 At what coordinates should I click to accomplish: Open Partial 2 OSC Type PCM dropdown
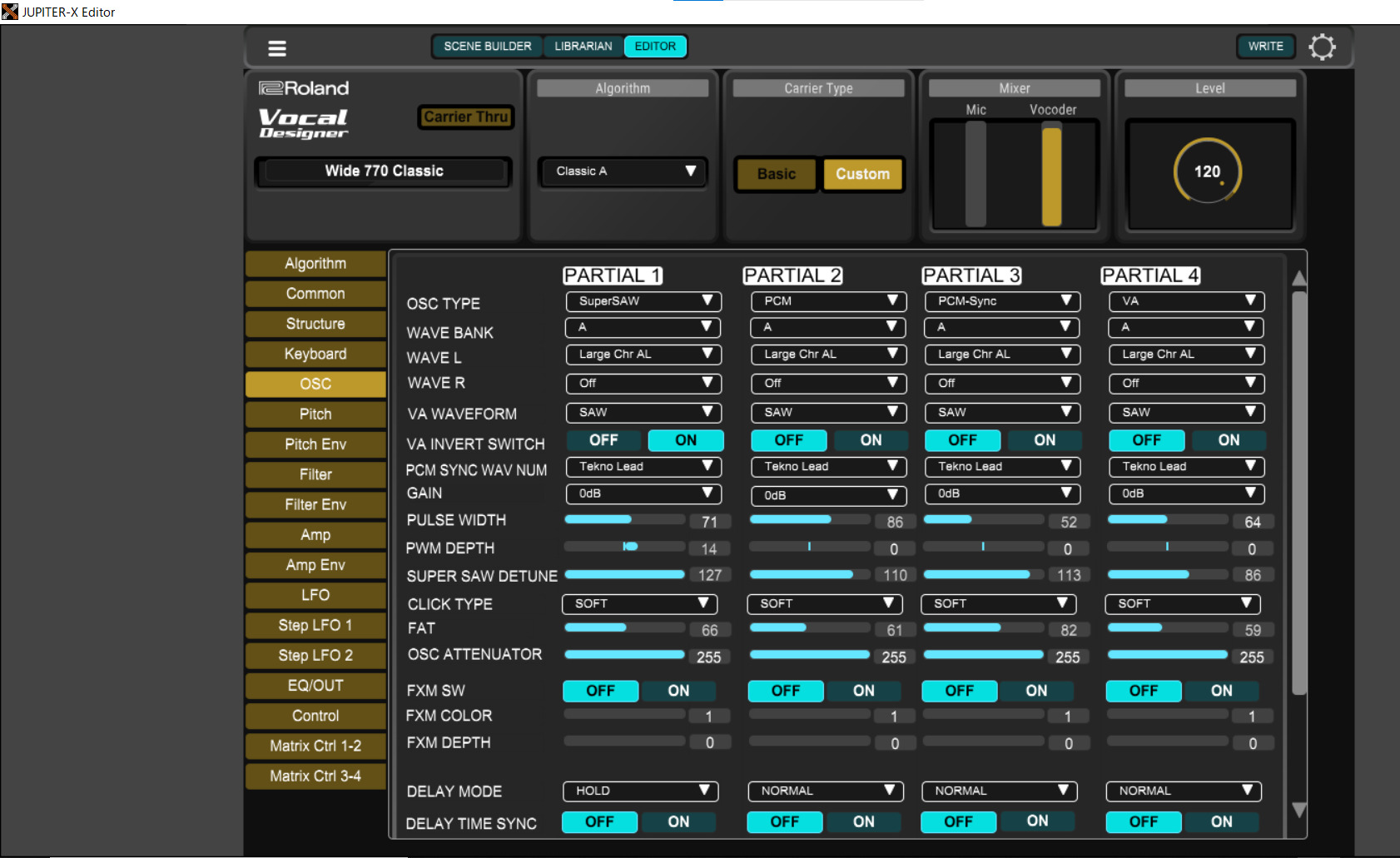pyautogui.click(x=828, y=301)
